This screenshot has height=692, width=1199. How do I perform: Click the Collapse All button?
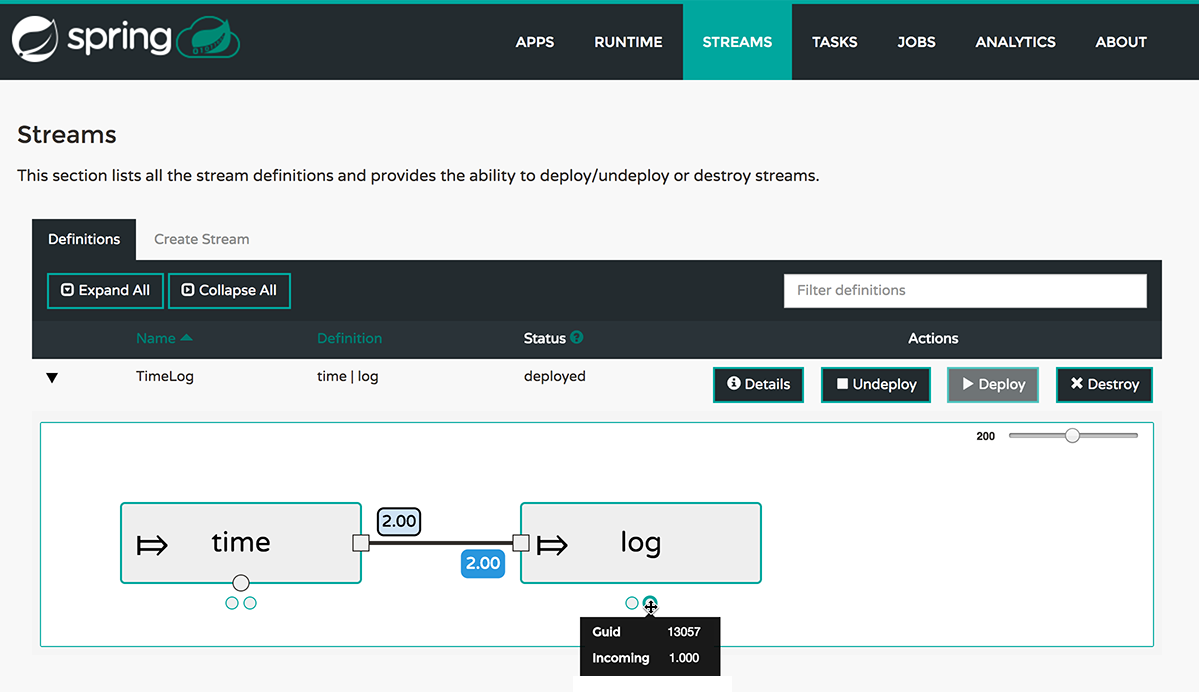(x=229, y=291)
